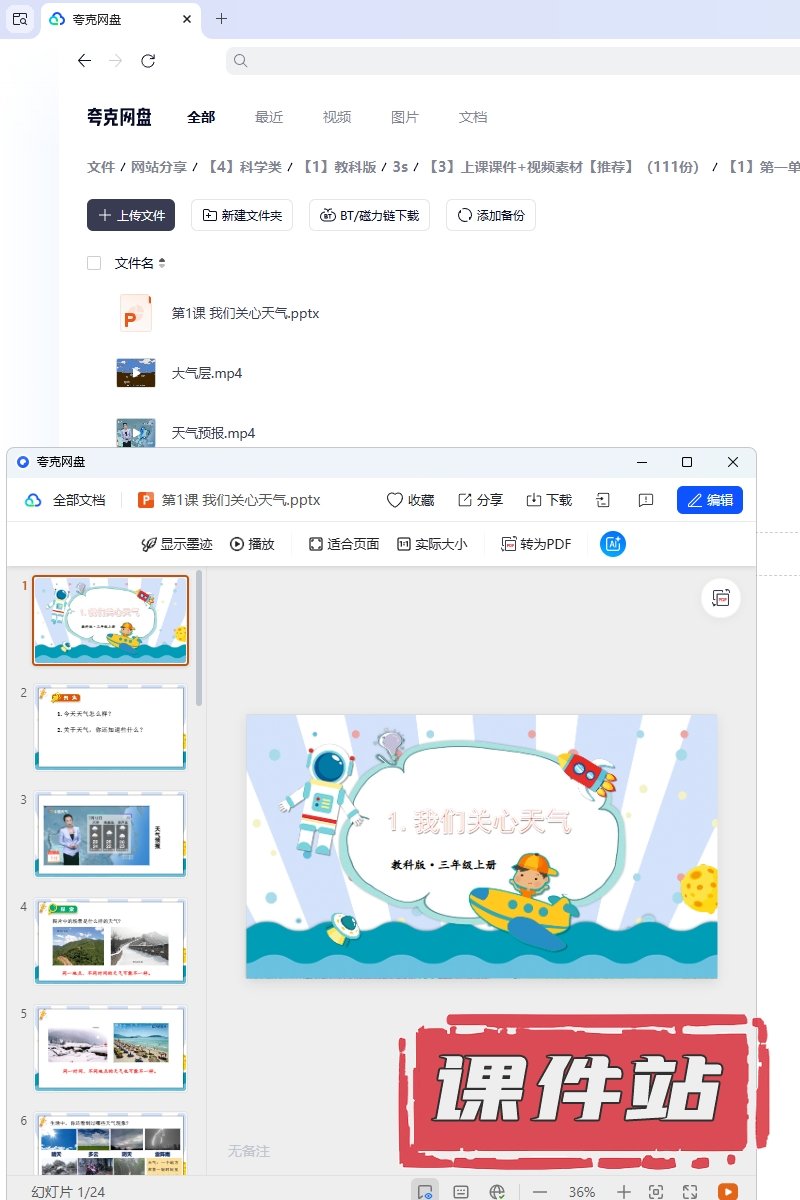Switch to the 视频 tab
Viewport: 800px width, 1200px height.
point(337,117)
